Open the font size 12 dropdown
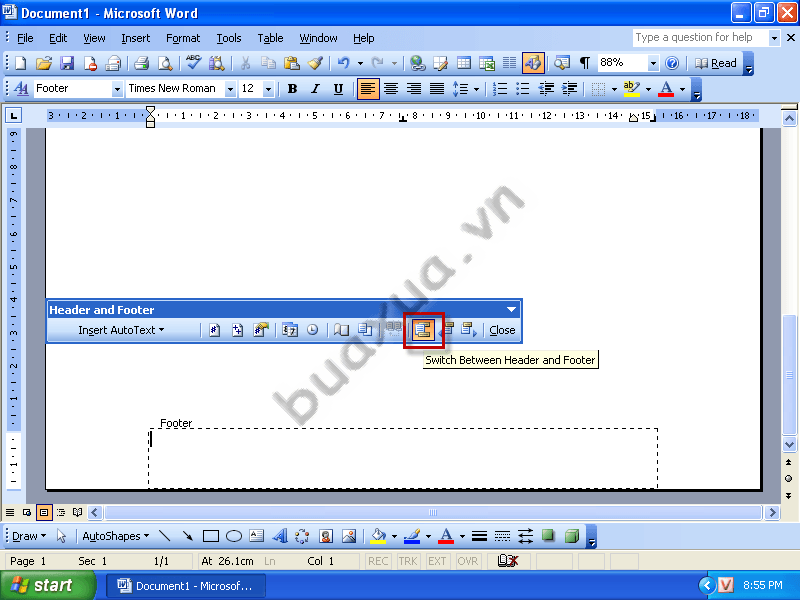 pyautogui.click(x=268, y=89)
